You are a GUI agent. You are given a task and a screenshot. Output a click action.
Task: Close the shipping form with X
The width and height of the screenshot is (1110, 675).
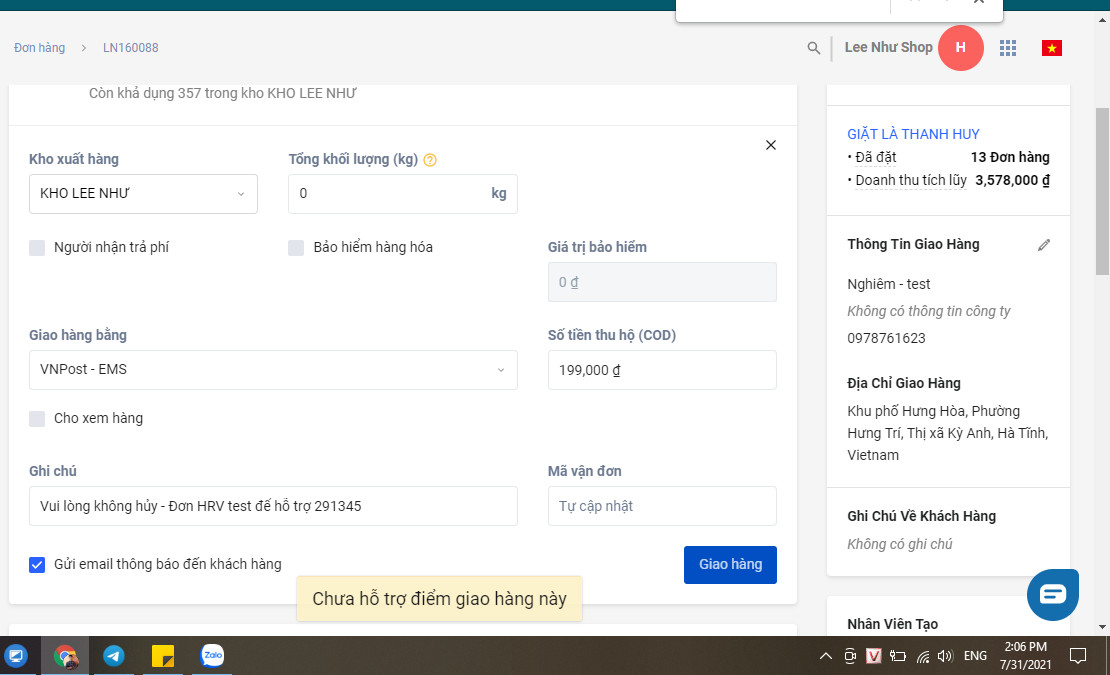[771, 145]
